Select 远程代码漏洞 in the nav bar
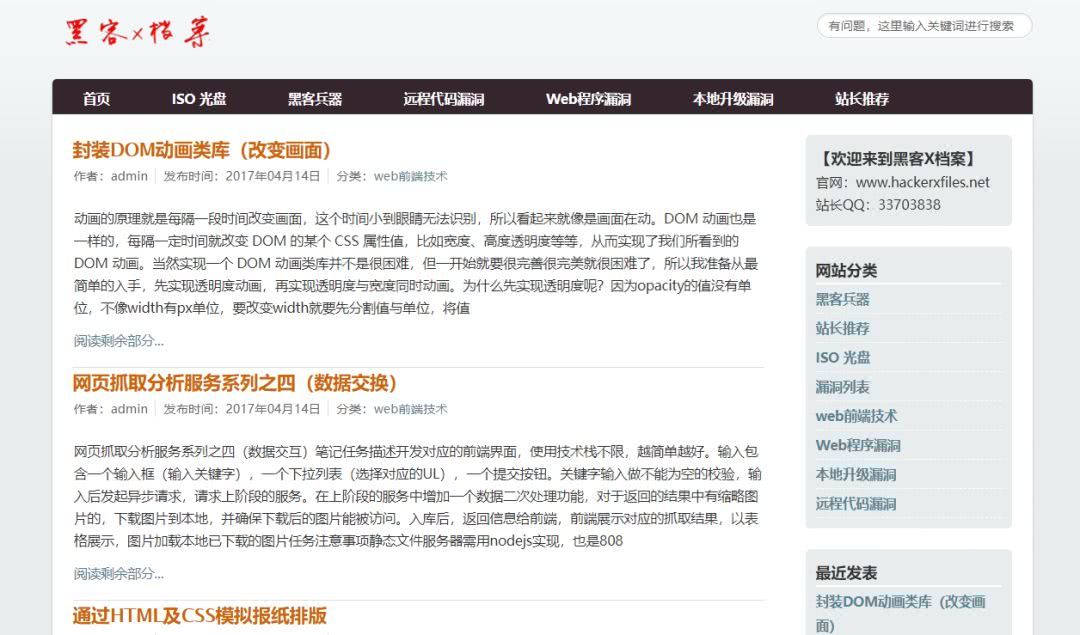The image size is (1080, 635). pos(444,98)
